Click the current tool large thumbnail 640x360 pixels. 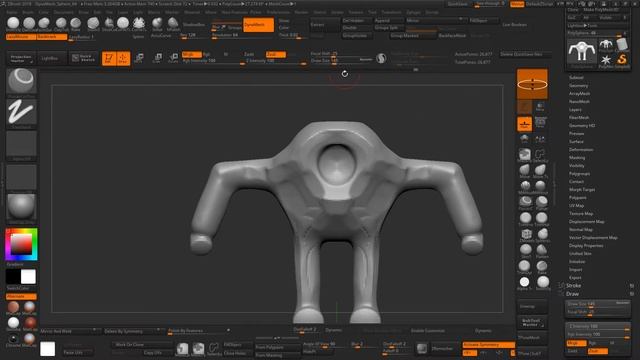pos(582,52)
